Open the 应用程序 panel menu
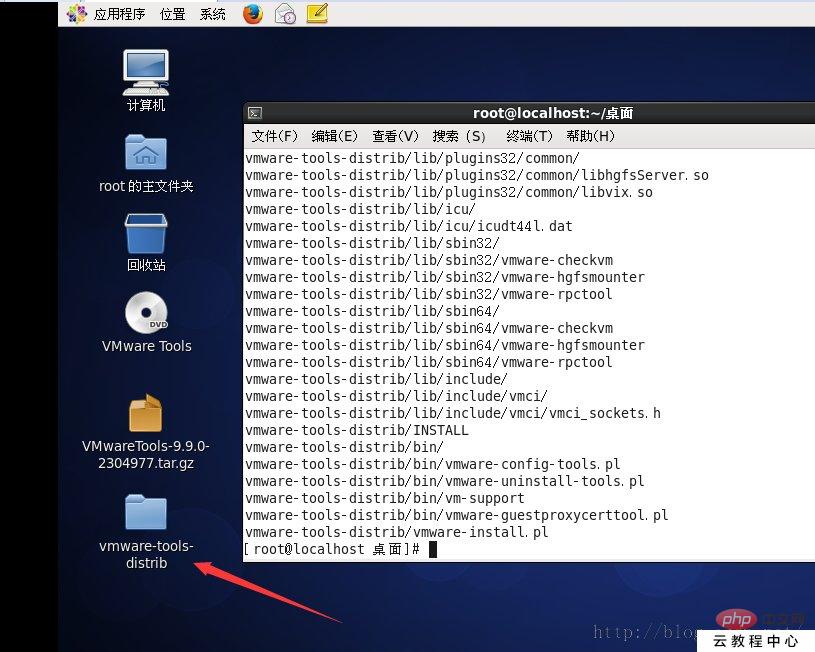The height and width of the screenshot is (652, 815). click(120, 14)
